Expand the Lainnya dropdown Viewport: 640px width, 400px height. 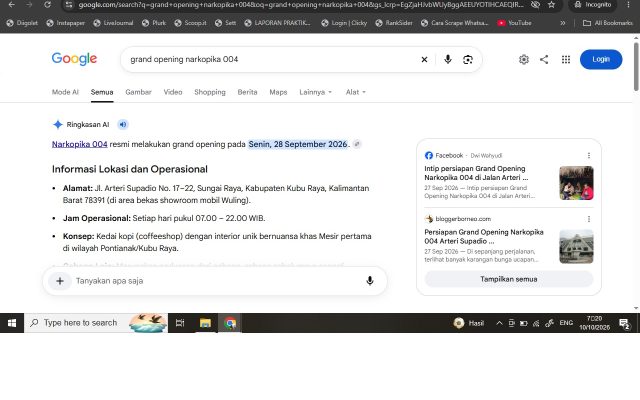point(316,92)
